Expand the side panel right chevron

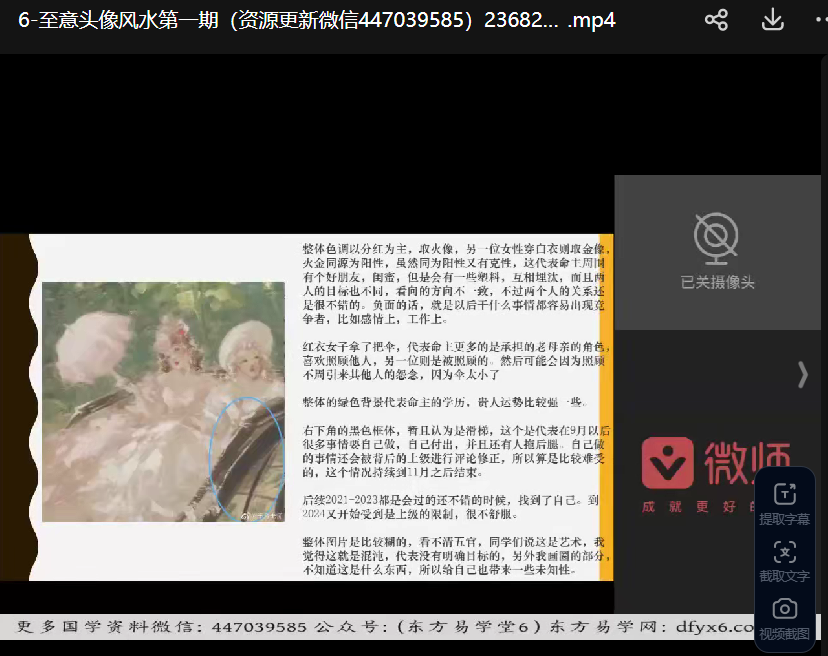pyautogui.click(x=802, y=374)
